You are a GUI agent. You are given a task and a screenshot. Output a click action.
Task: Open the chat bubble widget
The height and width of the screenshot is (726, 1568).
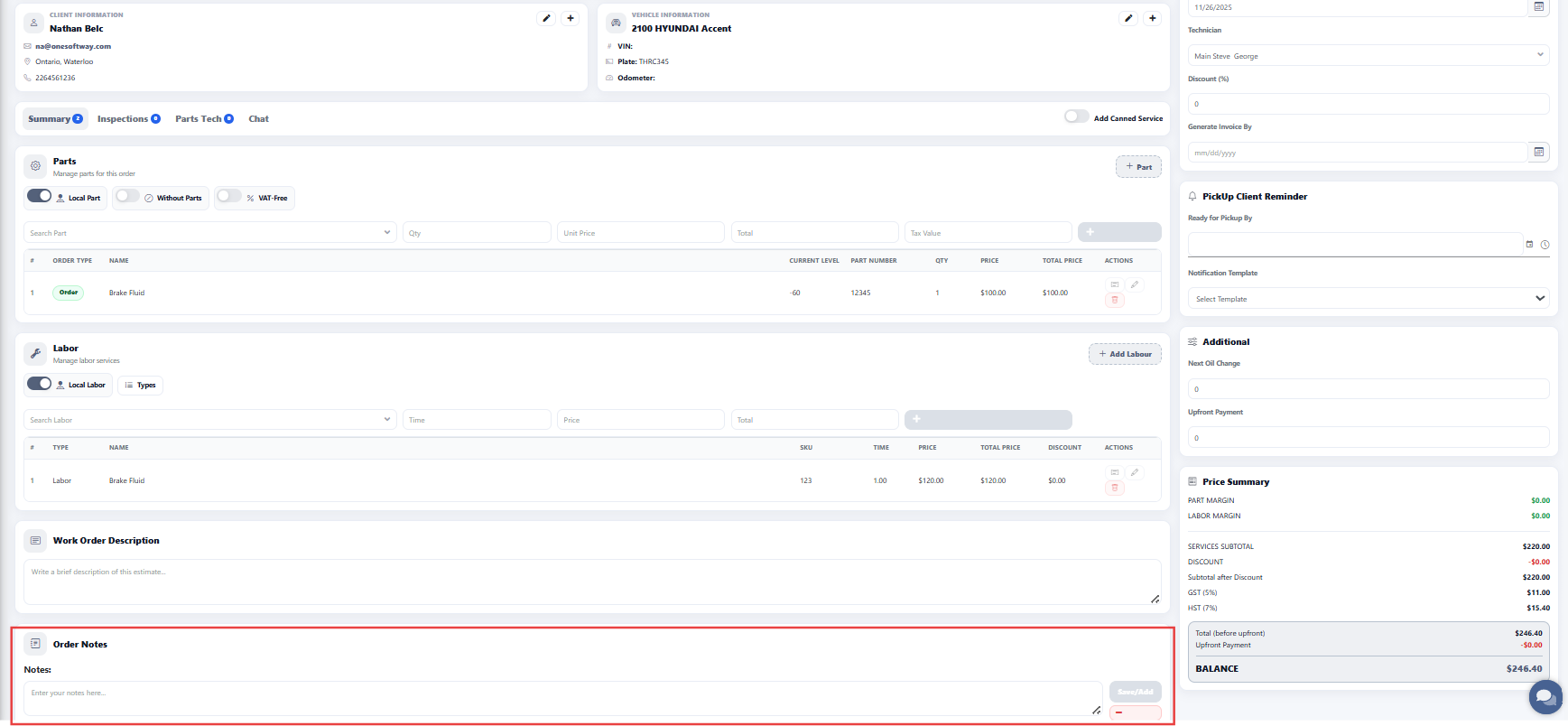tap(1545, 696)
